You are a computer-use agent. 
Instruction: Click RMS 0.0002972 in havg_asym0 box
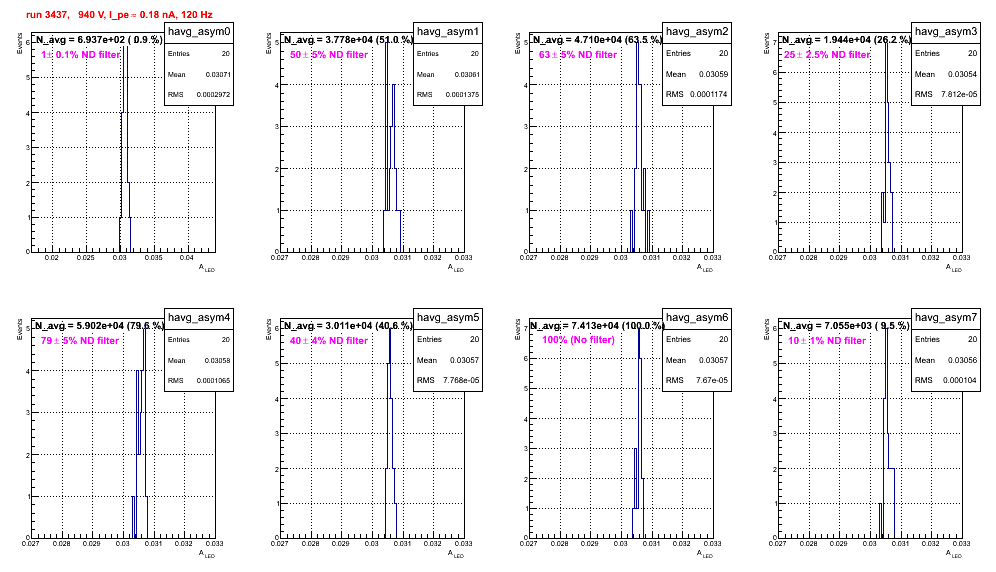(199, 94)
